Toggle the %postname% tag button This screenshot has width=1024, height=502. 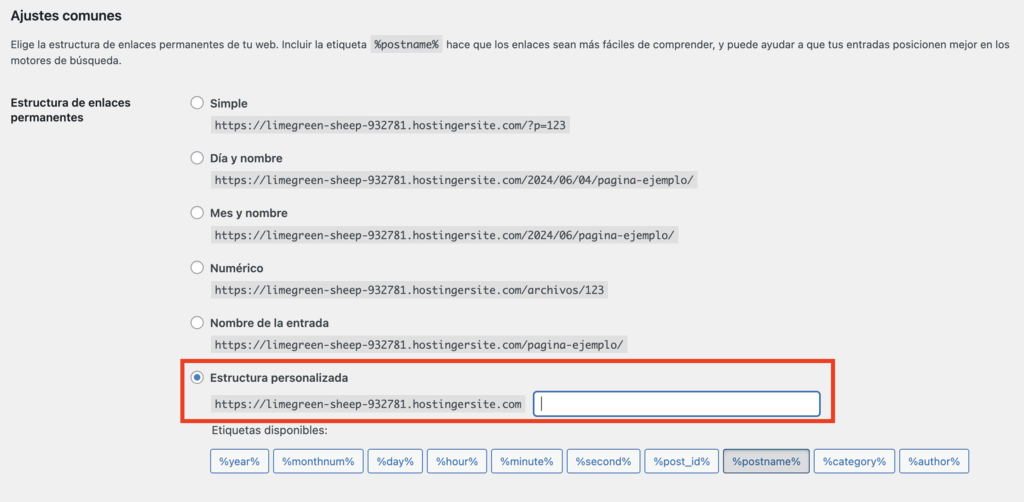coord(766,461)
